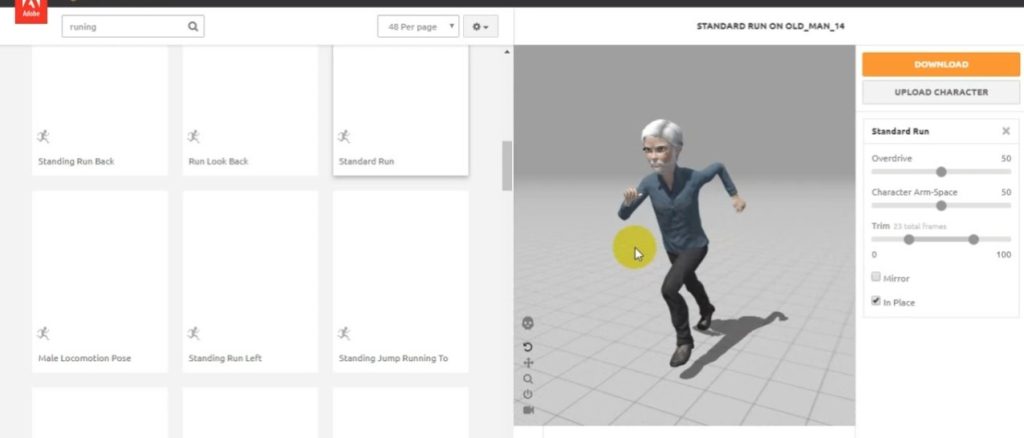Click running figure icon on Standing Run Back
The image size is (1024, 438).
43,136
